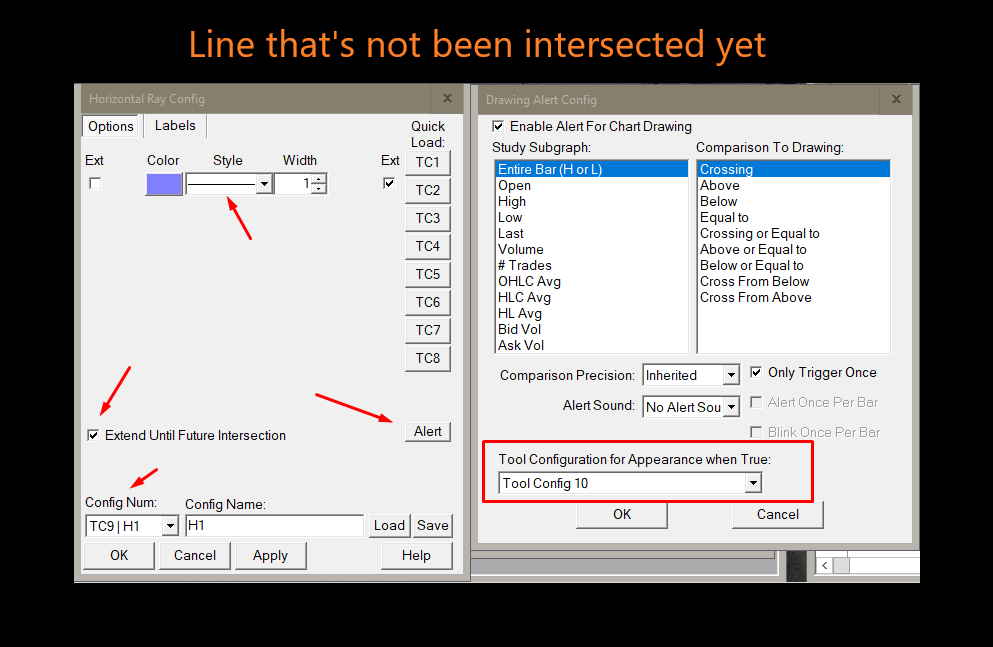Click the Width value field
Screen dimensions: 993x647
(x=294, y=184)
